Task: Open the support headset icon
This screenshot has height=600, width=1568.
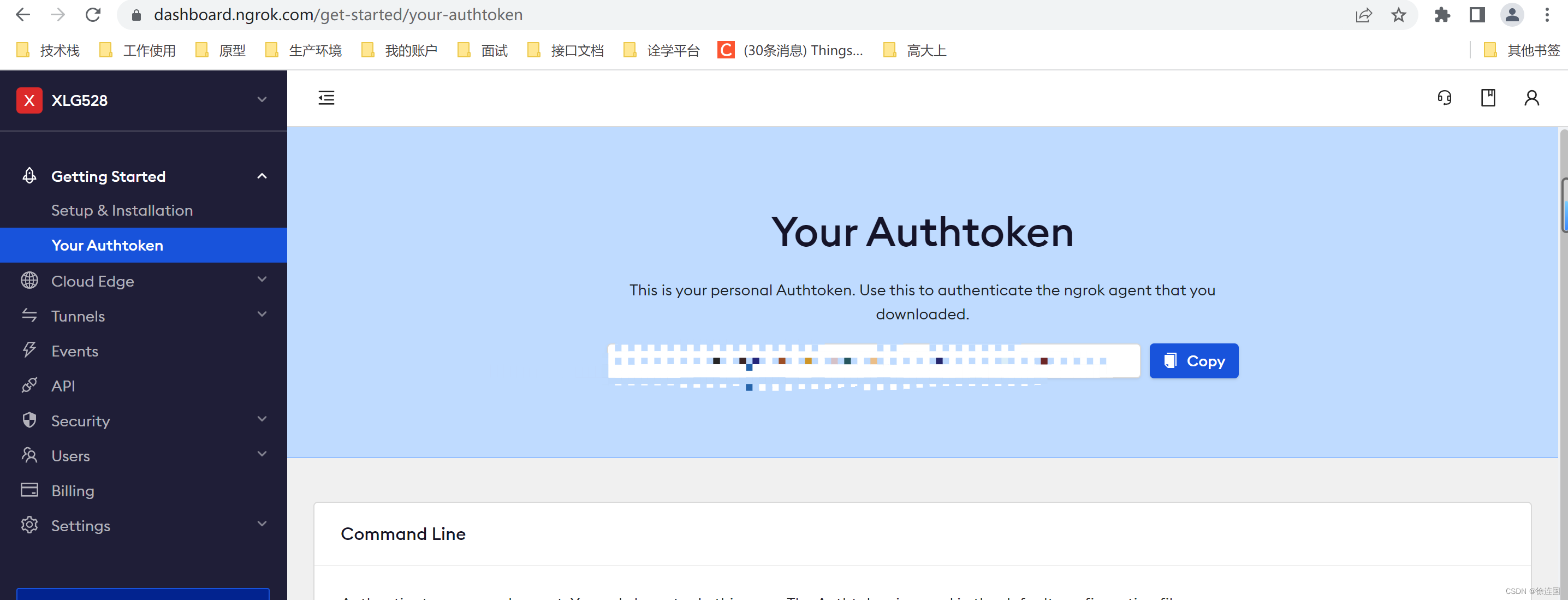Action: pyautogui.click(x=1446, y=97)
